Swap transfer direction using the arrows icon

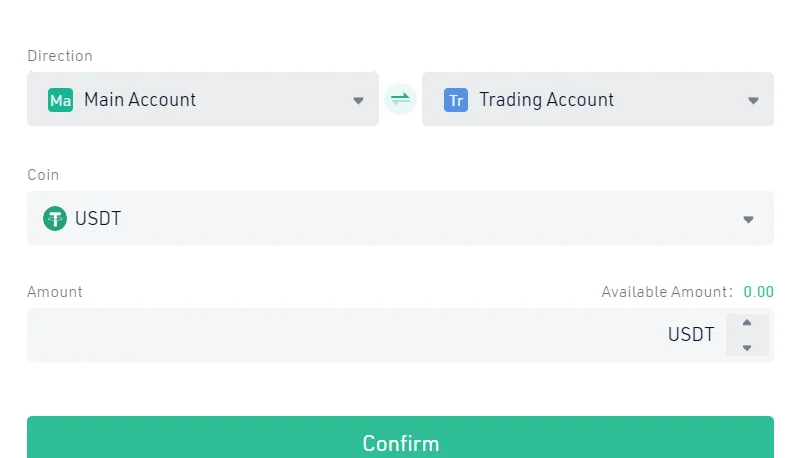pyautogui.click(x=401, y=99)
